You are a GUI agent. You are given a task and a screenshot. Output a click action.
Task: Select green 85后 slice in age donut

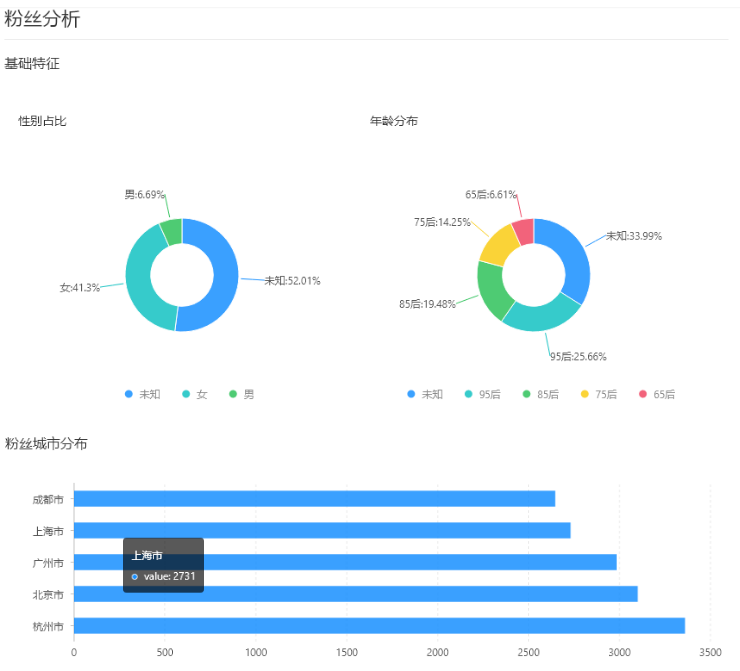pos(491,289)
